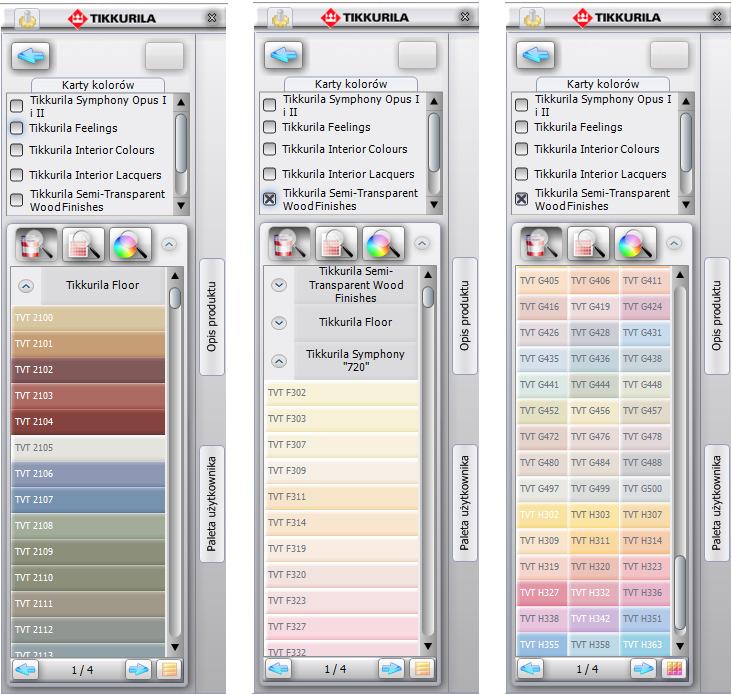Open Opis produktu side tab in middle panel
The image size is (732, 694).
465,315
